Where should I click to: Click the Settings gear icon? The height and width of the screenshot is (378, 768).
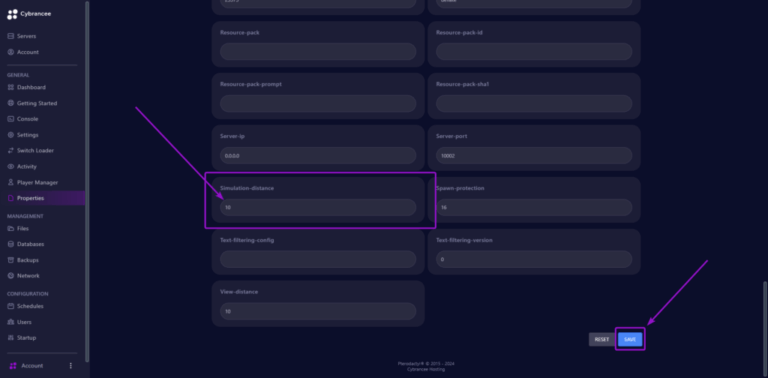11,135
